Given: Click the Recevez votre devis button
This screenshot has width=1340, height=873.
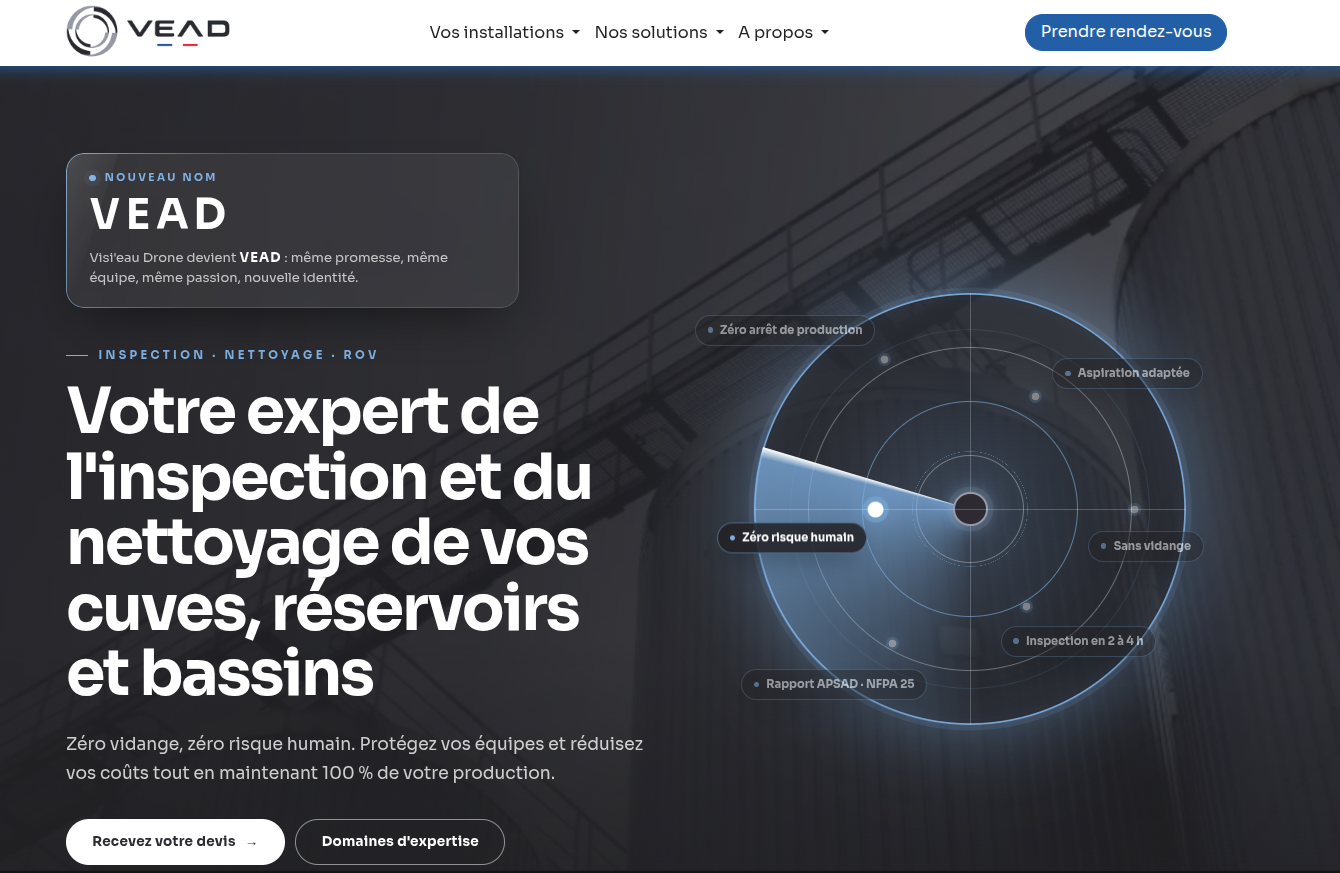Looking at the screenshot, I should point(175,842).
